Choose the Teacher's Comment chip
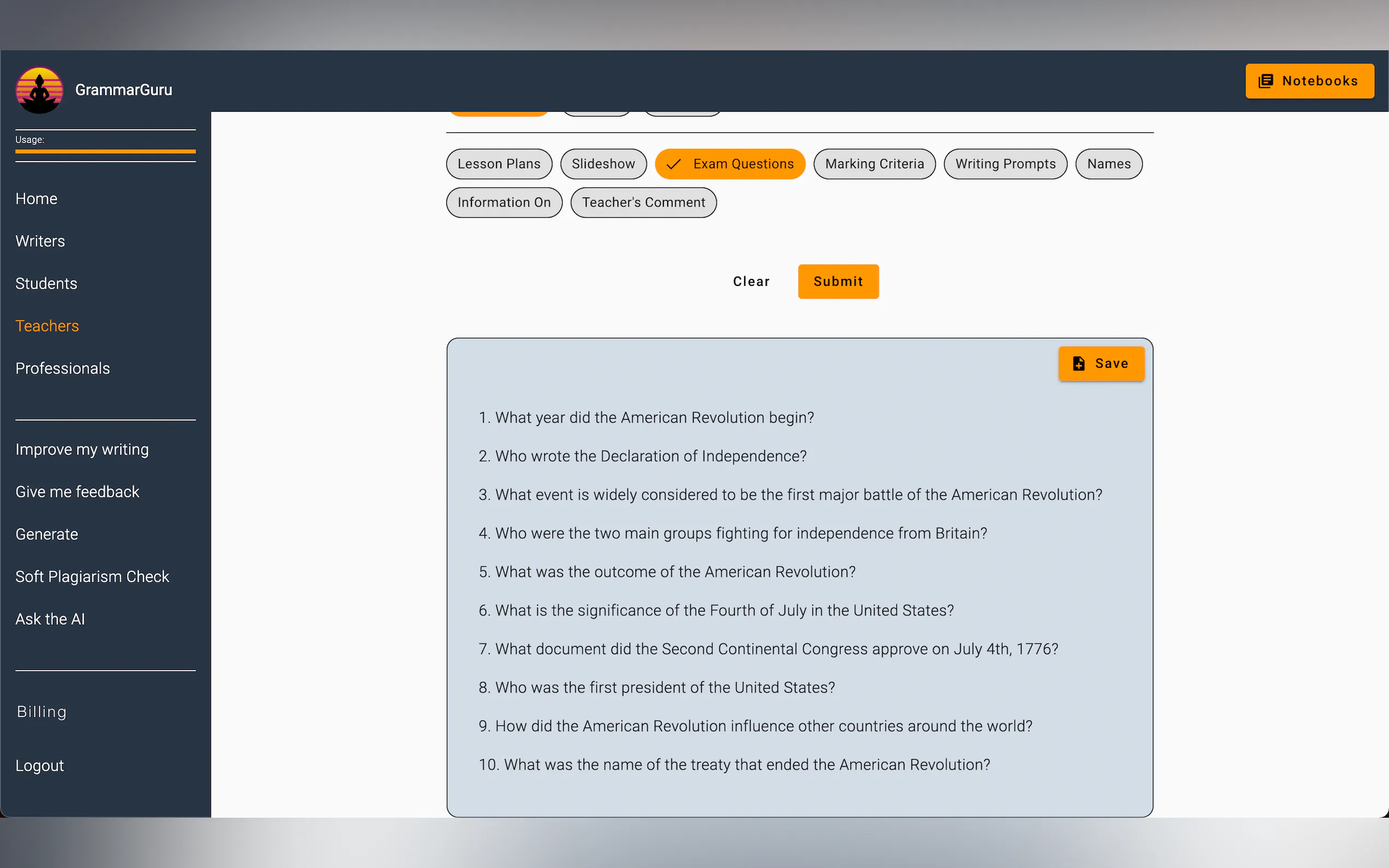1389x868 pixels. point(643,203)
